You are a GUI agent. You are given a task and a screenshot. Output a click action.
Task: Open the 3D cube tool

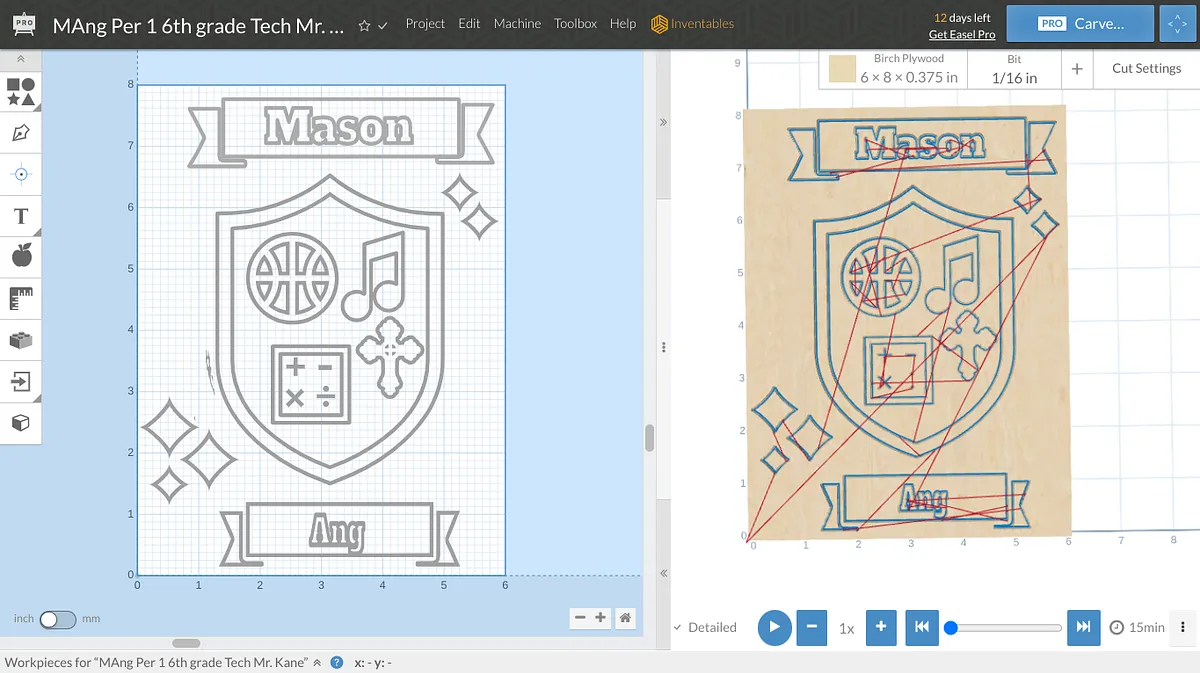click(21, 423)
